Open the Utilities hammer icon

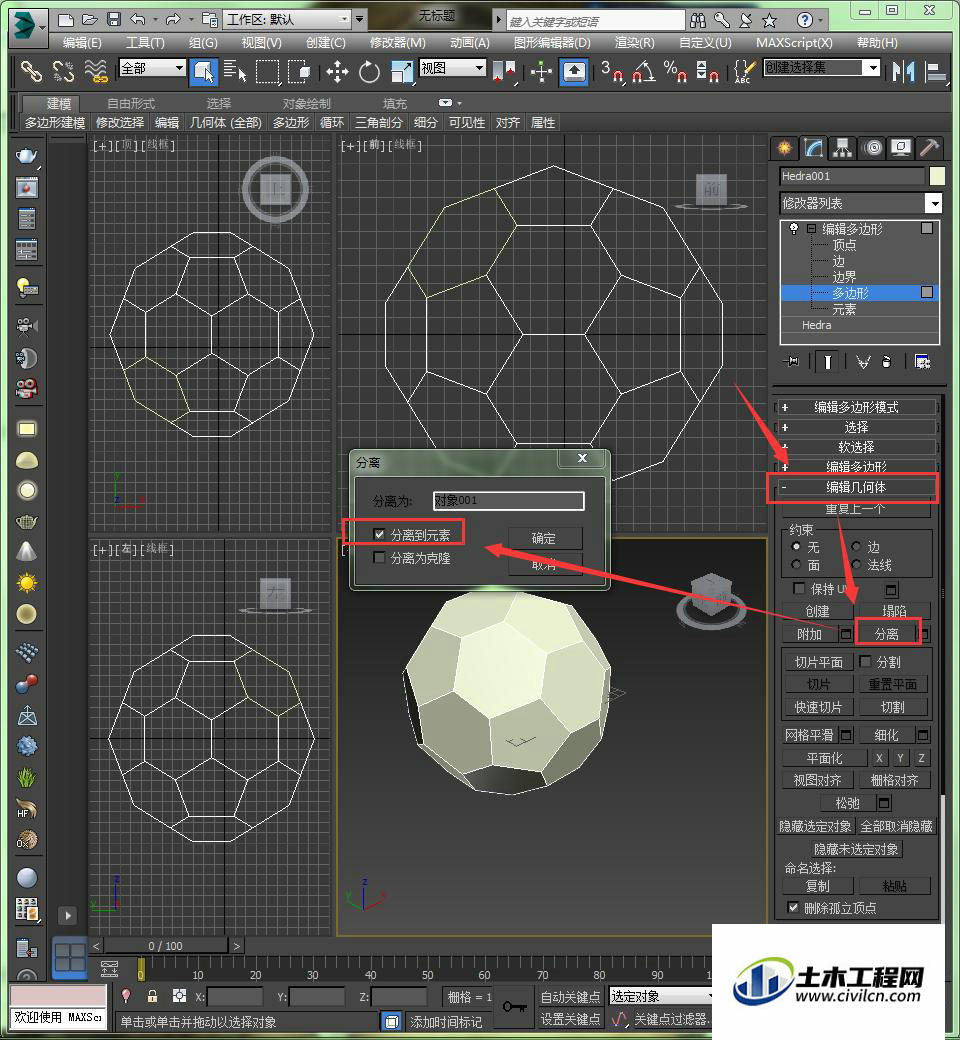point(929,148)
